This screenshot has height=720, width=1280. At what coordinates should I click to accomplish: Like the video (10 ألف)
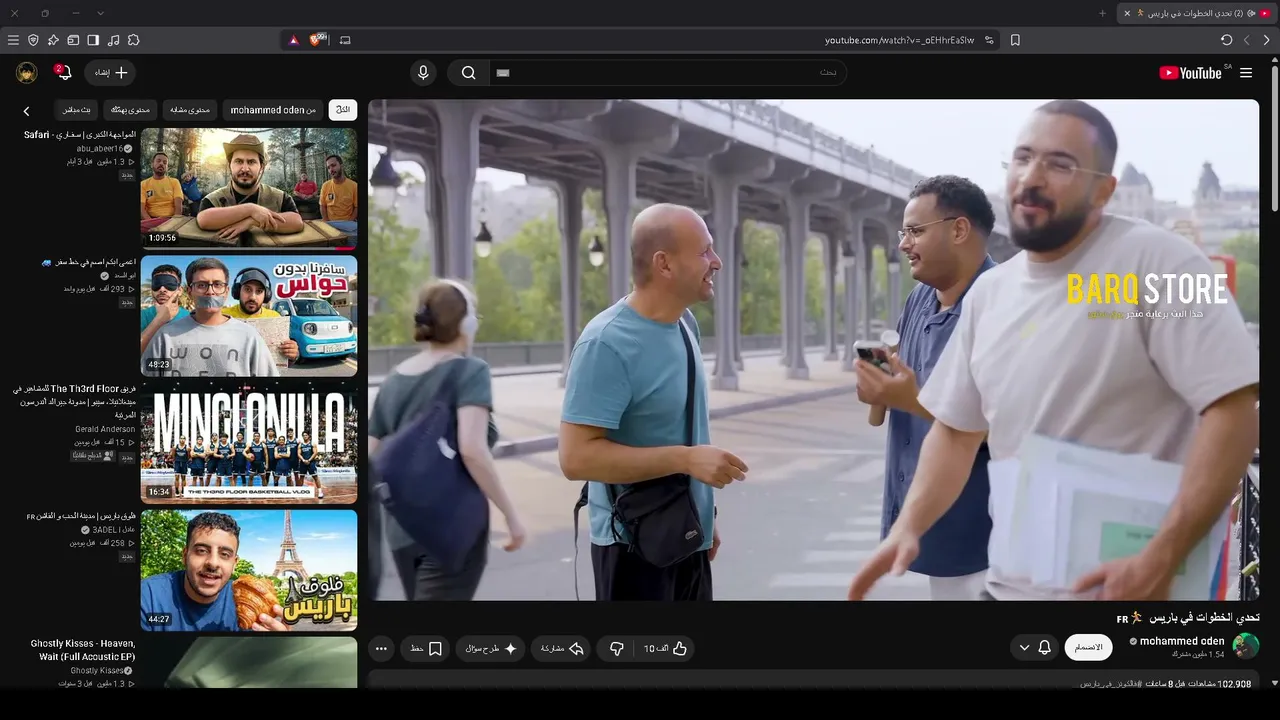[x=665, y=648]
